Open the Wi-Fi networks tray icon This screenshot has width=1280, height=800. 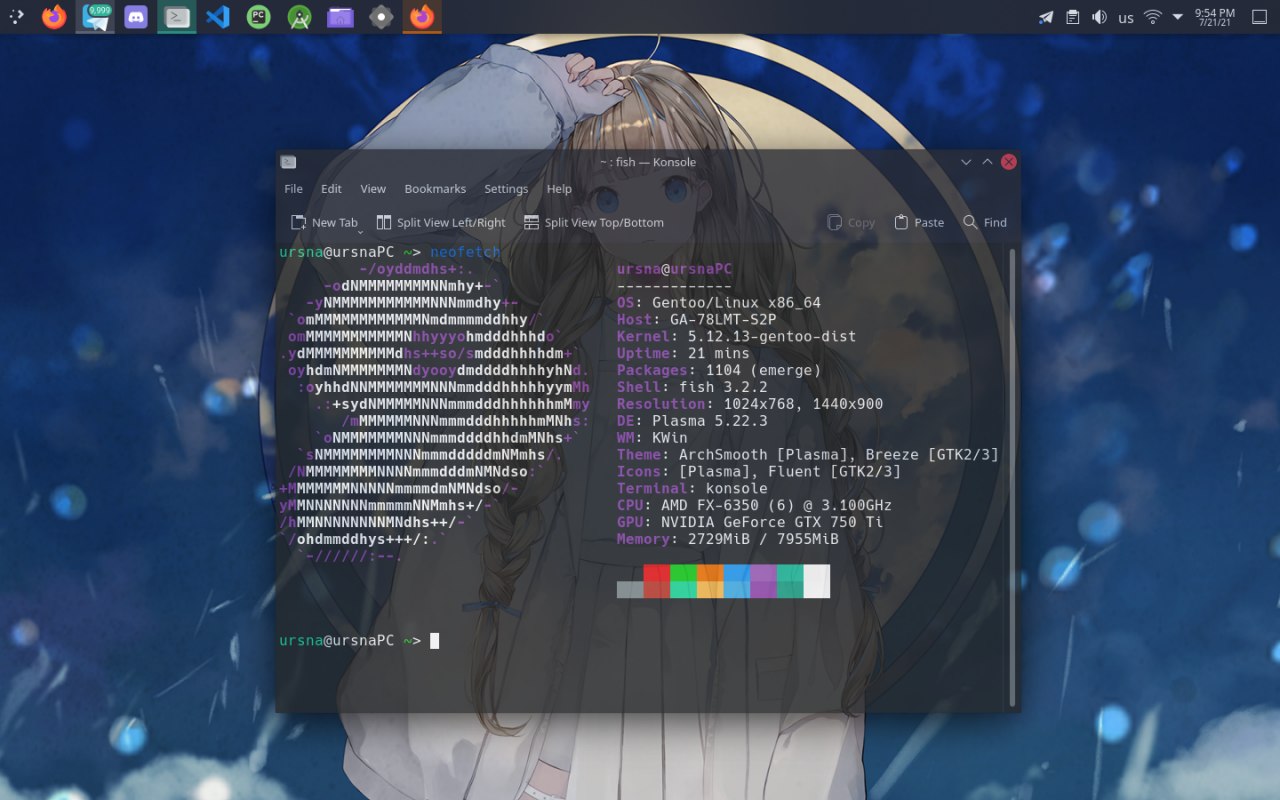pyautogui.click(x=1153, y=17)
